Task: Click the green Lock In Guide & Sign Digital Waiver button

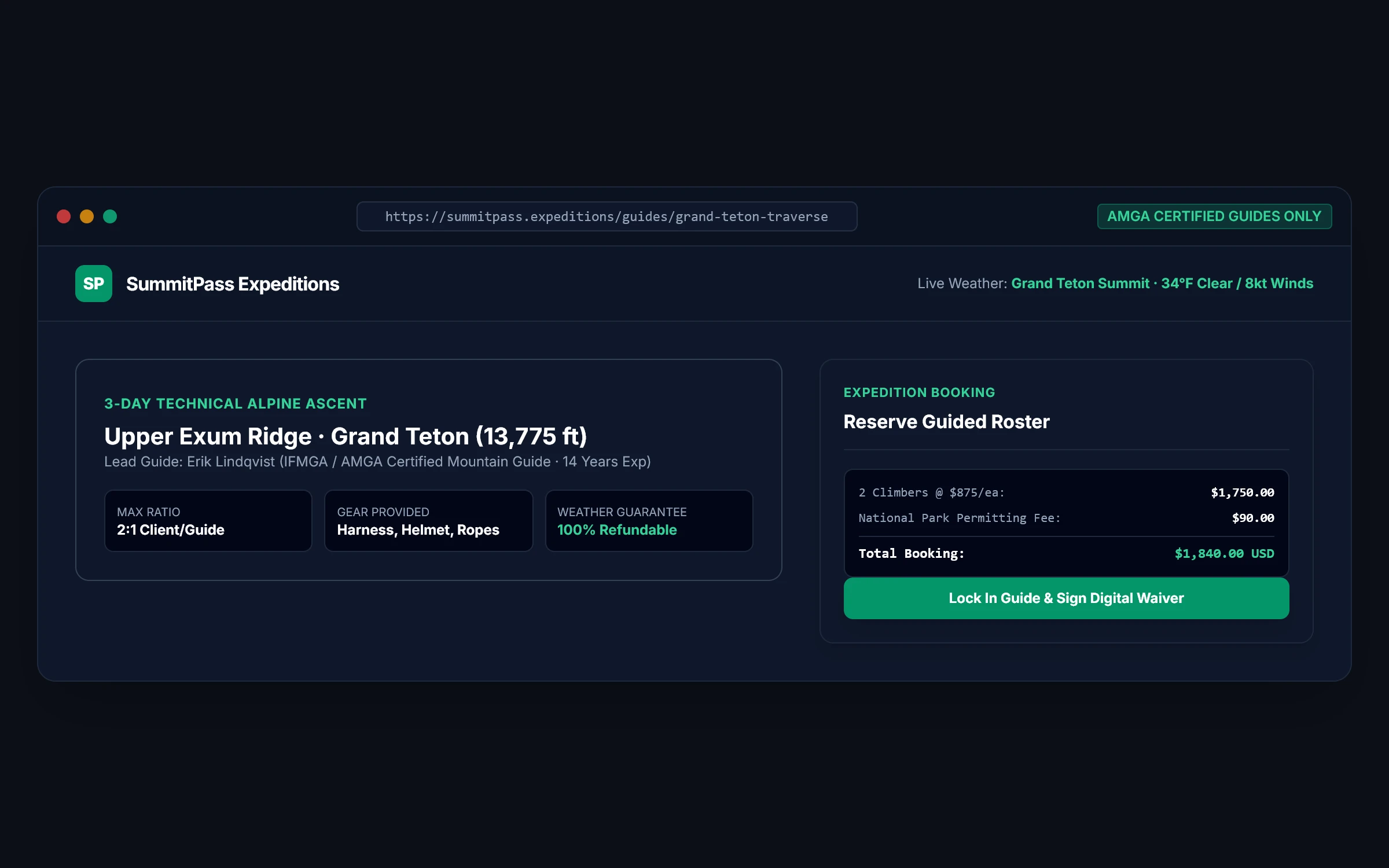Action: pyautogui.click(x=1066, y=598)
